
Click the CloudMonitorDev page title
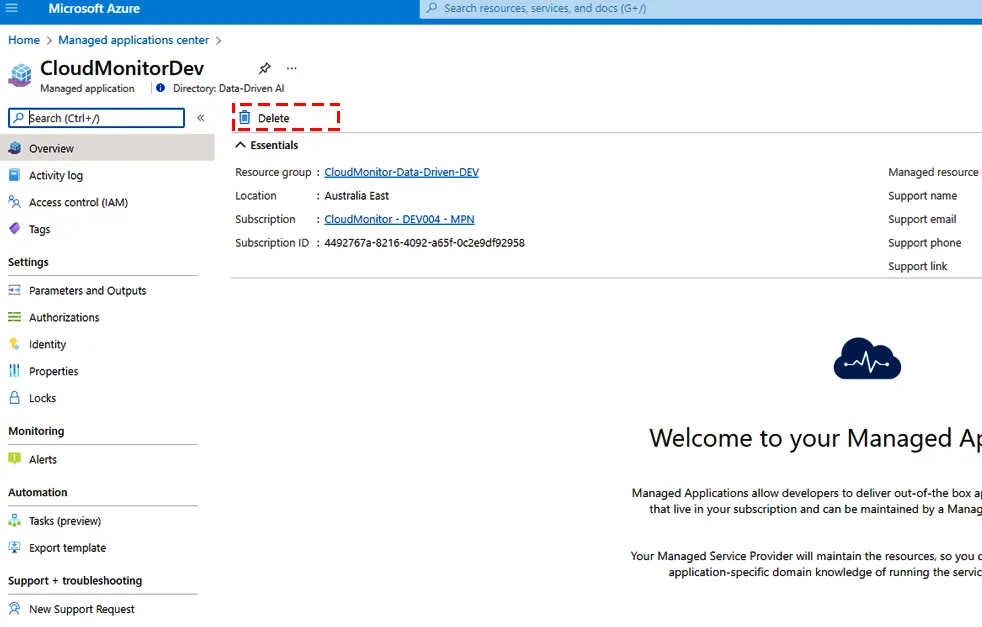click(122, 68)
